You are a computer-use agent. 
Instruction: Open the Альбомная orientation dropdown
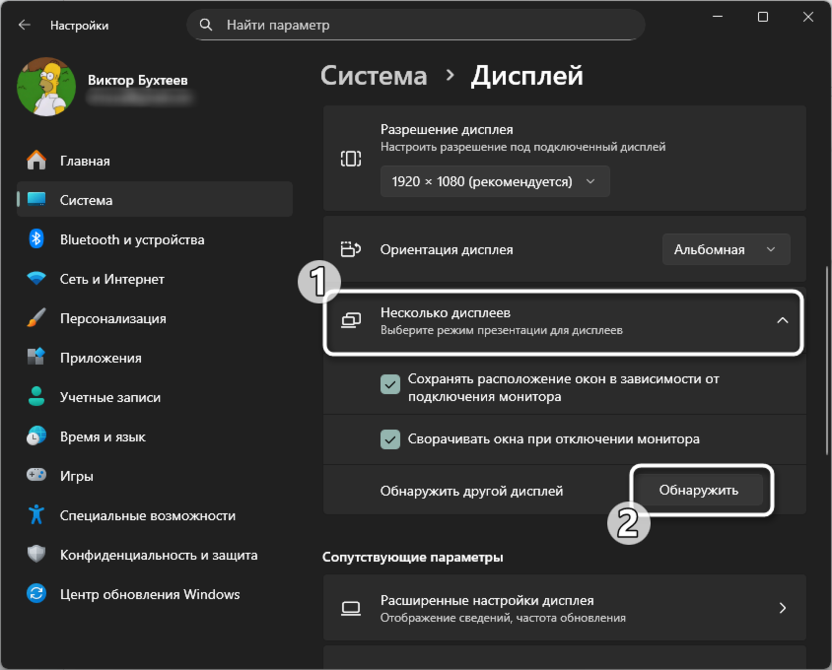click(x=725, y=249)
